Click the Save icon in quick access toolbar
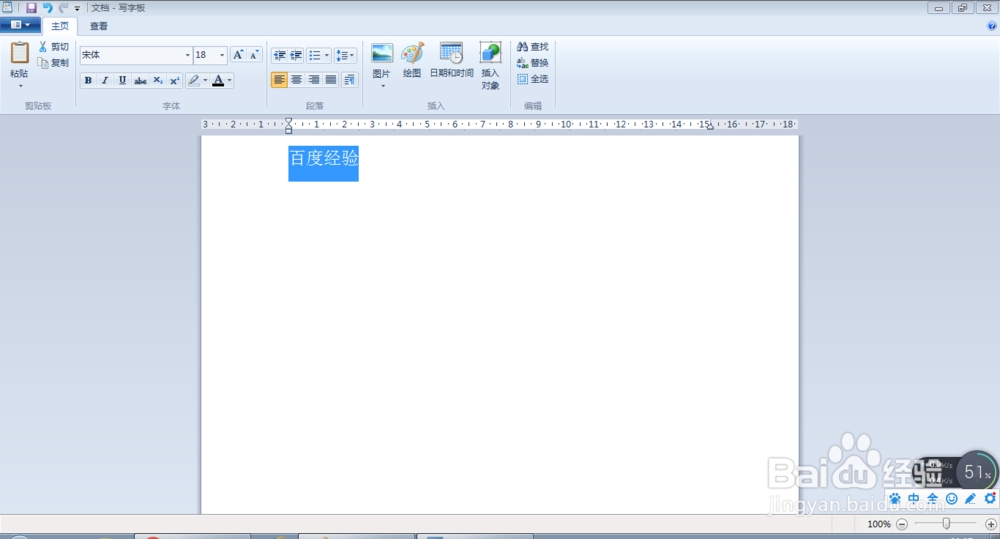This screenshot has width=1000, height=539. (x=31, y=8)
